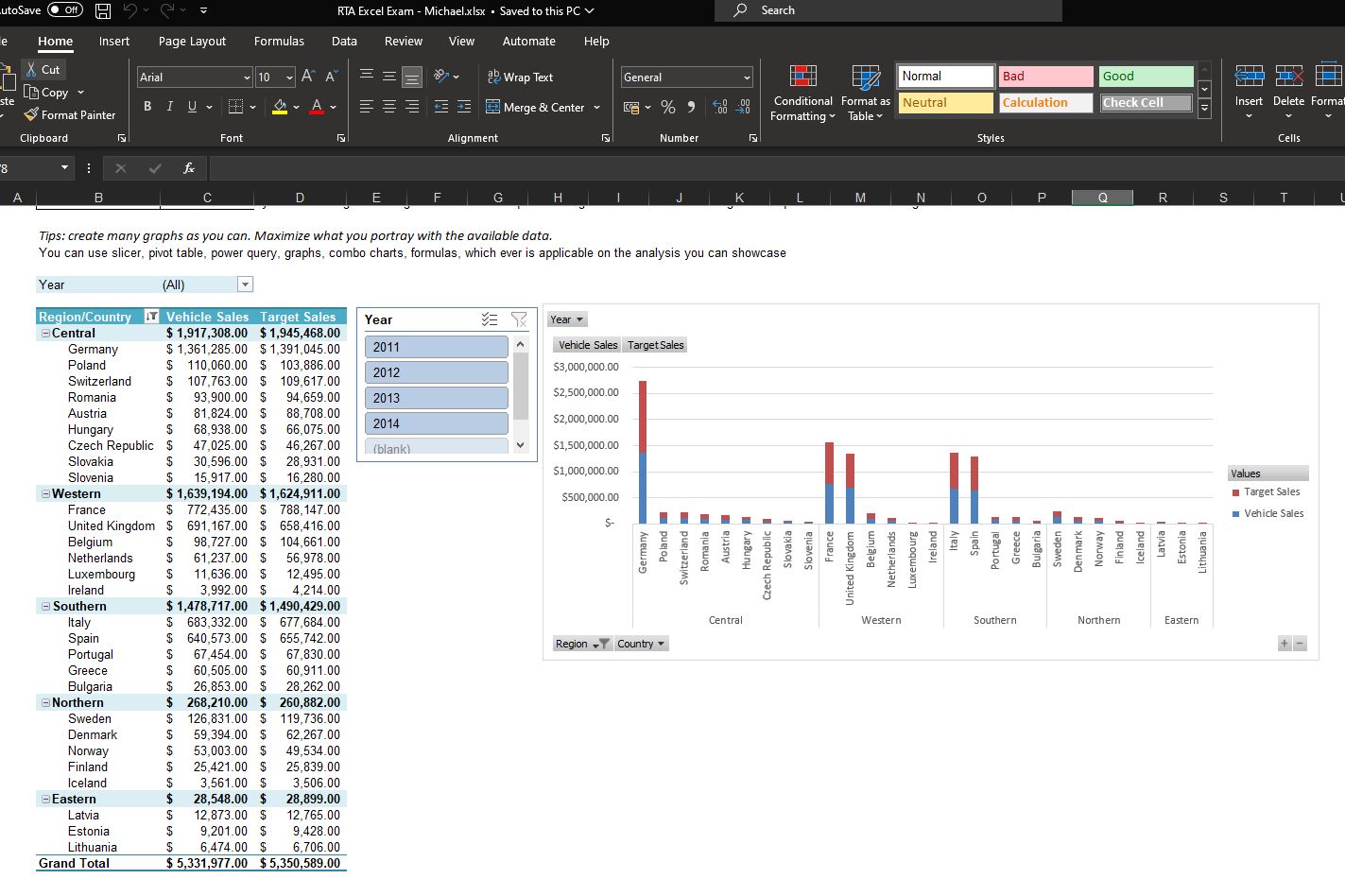The width and height of the screenshot is (1345, 896).
Task: Collapse the Northern region group
Action: pos(45,703)
